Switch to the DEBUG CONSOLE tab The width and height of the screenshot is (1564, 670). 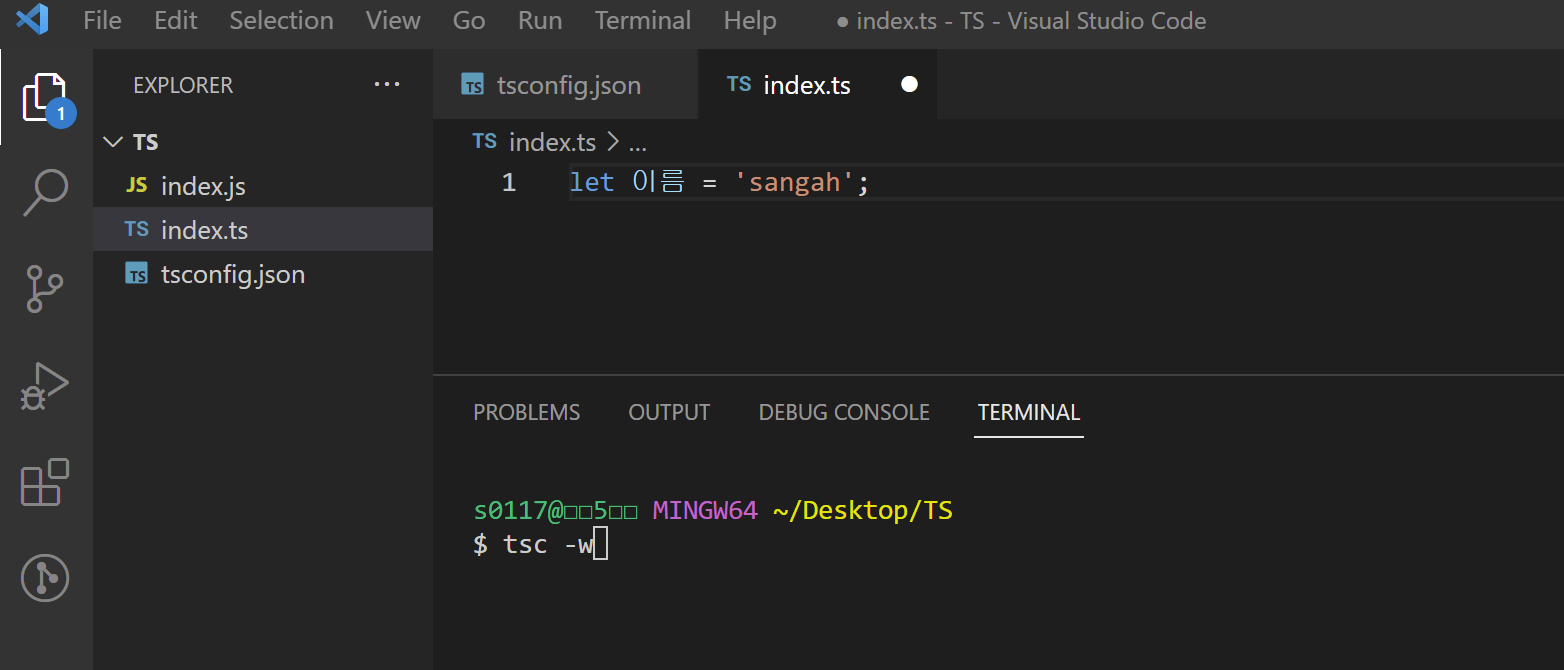(844, 412)
